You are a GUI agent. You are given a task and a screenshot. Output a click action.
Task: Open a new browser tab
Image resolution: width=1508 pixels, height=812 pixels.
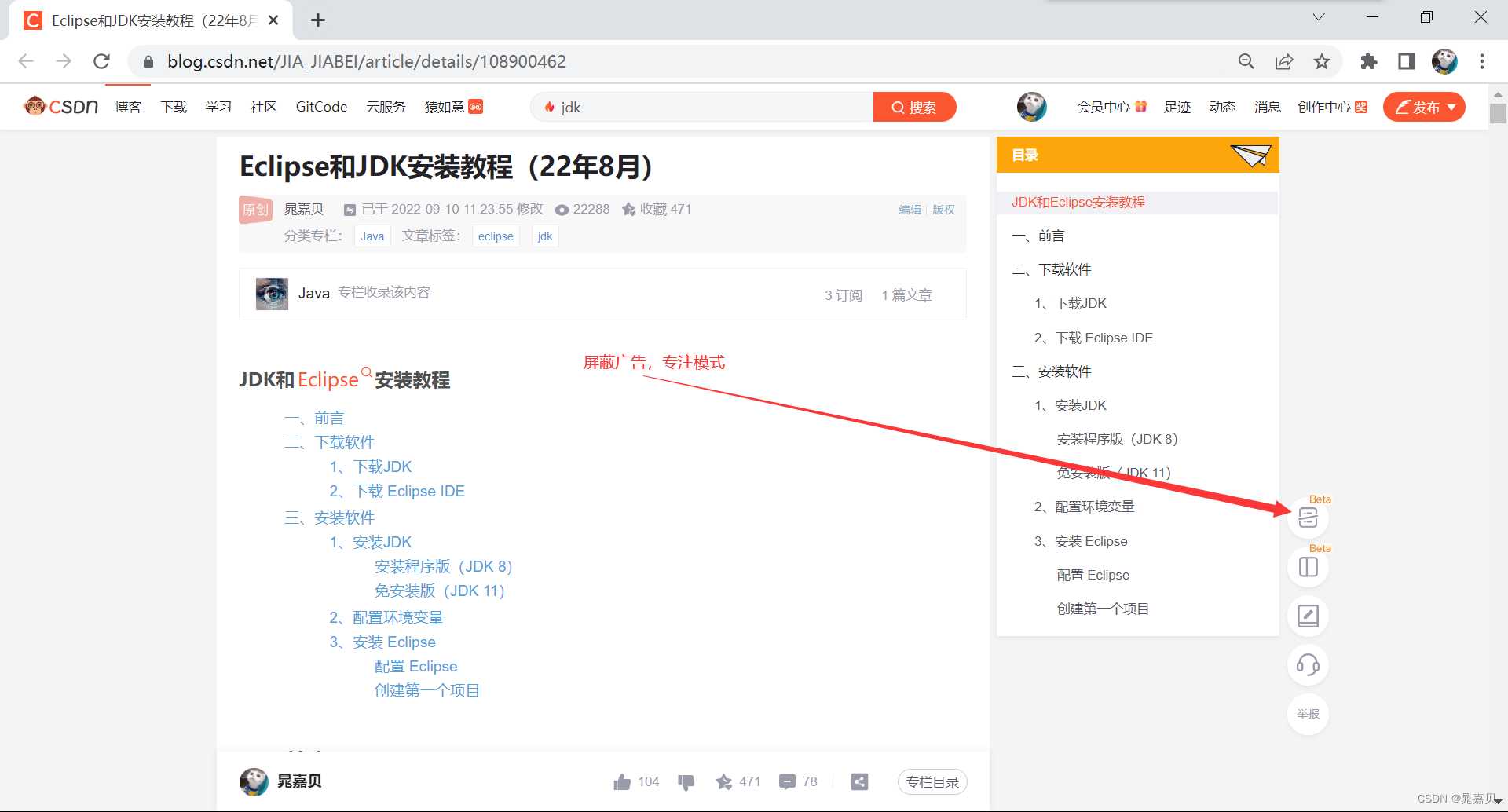click(x=318, y=20)
